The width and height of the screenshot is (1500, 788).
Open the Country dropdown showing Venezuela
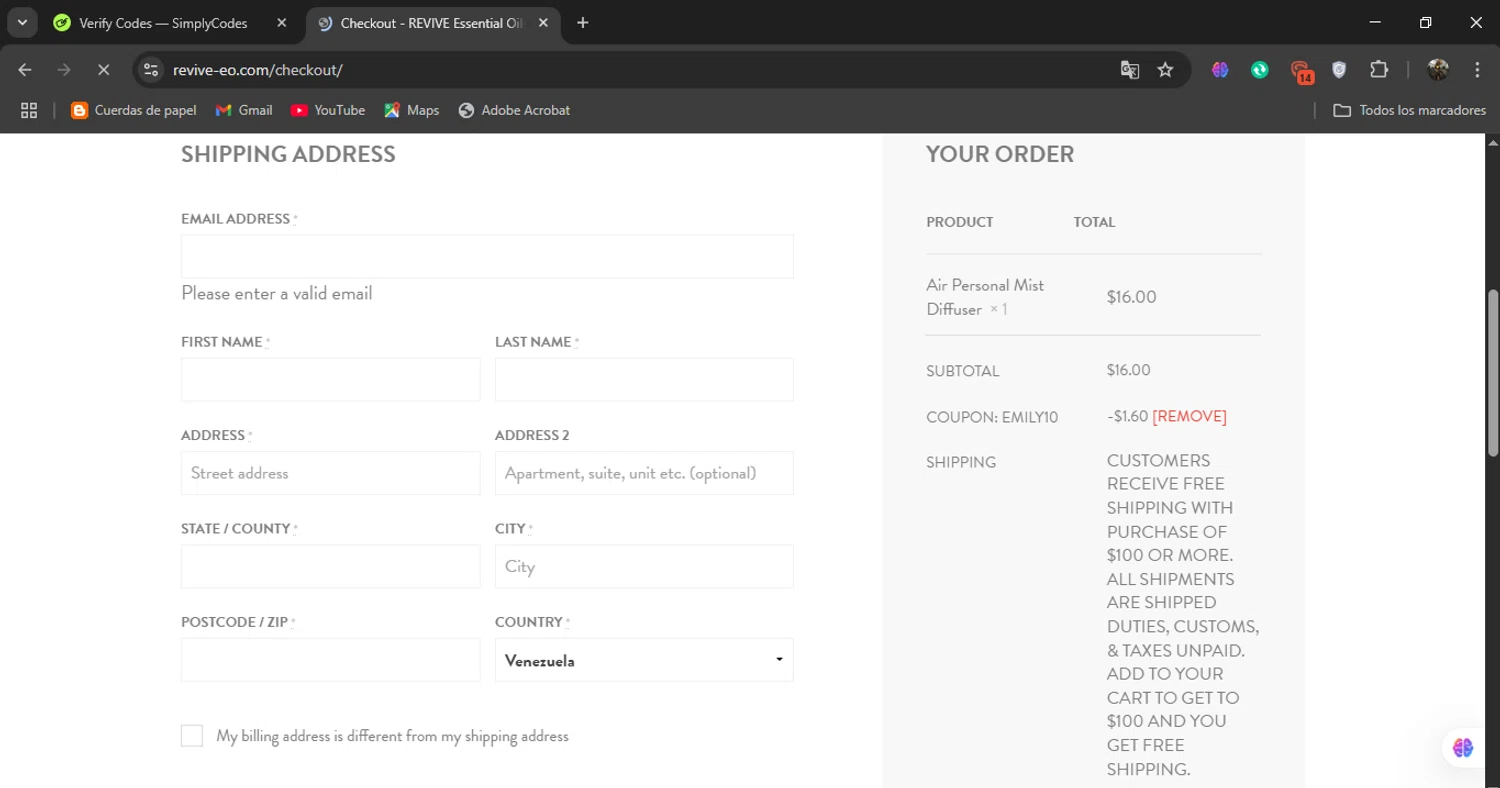coord(644,660)
